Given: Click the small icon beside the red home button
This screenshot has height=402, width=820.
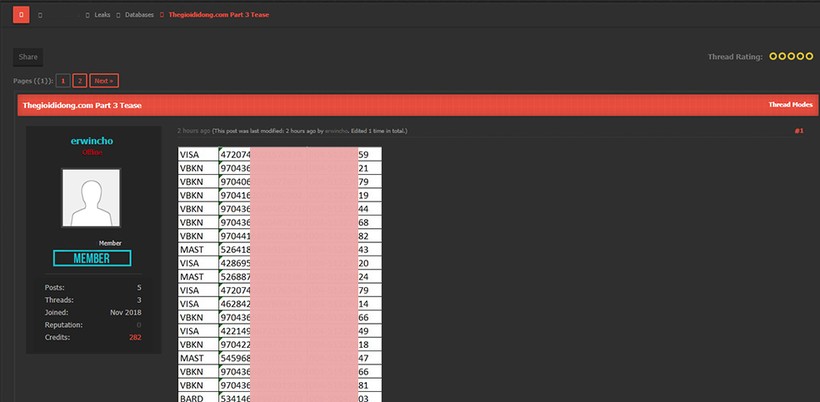Looking at the screenshot, I should (40, 16).
